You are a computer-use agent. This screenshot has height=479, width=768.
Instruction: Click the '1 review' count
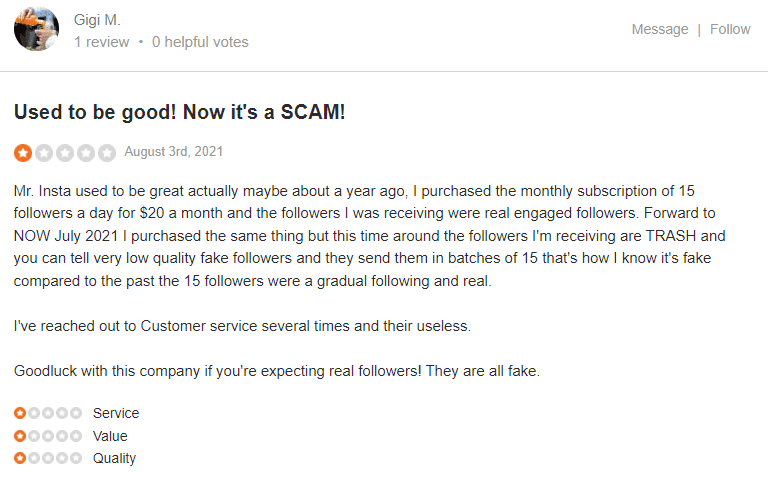tap(101, 42)
